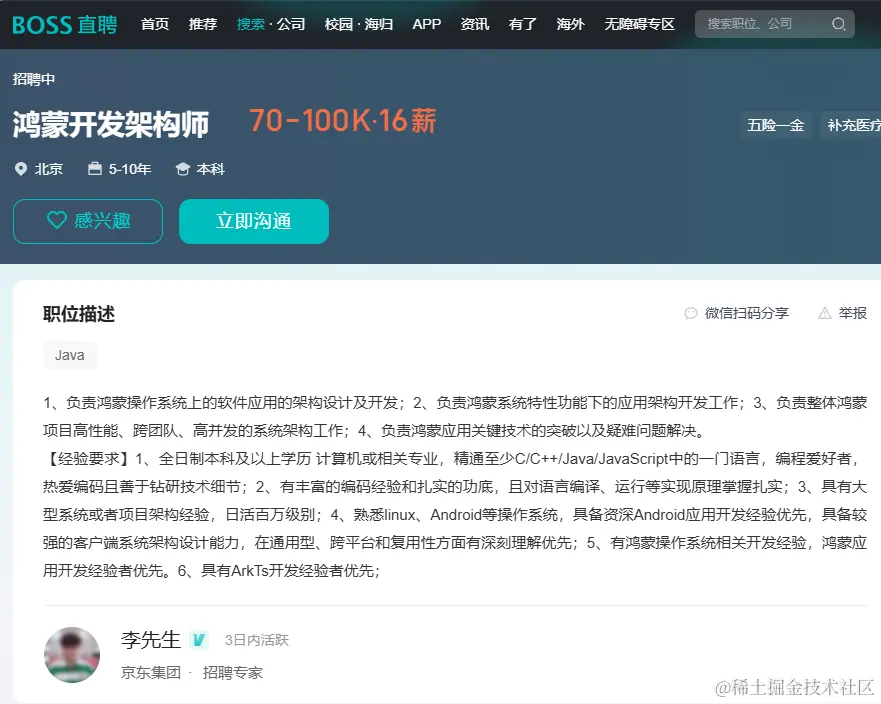Click the Java skill tag
881x704 pixels.
click(x=70, y=355)
